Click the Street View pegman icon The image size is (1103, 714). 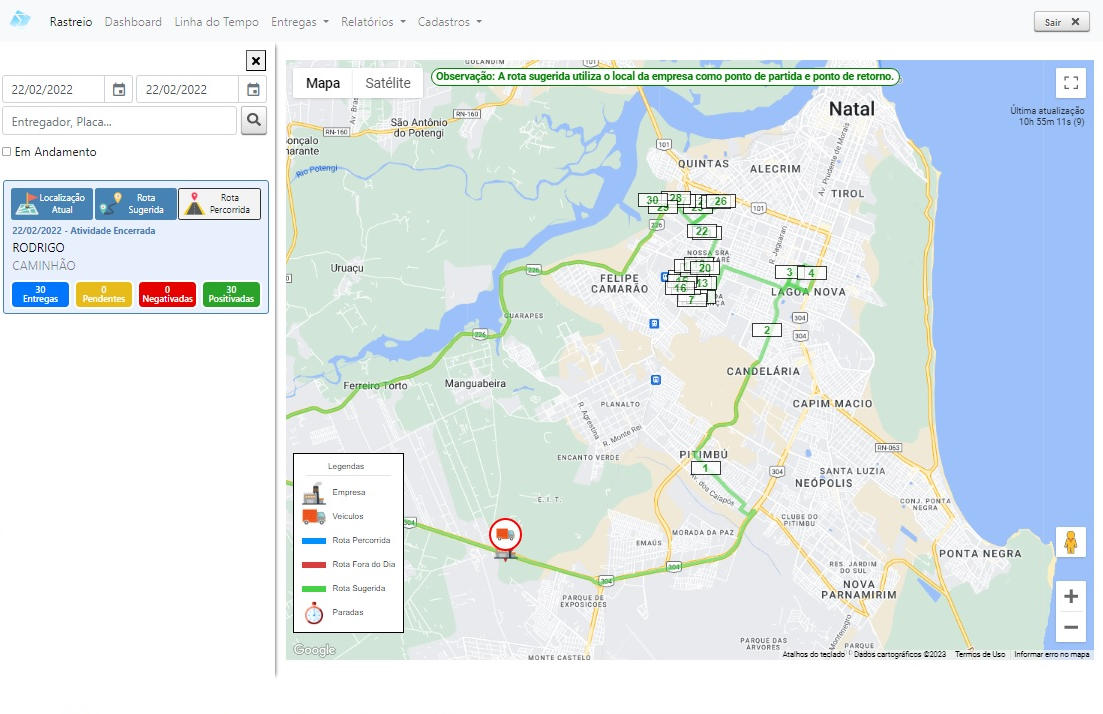click(x=1071, y=542)
